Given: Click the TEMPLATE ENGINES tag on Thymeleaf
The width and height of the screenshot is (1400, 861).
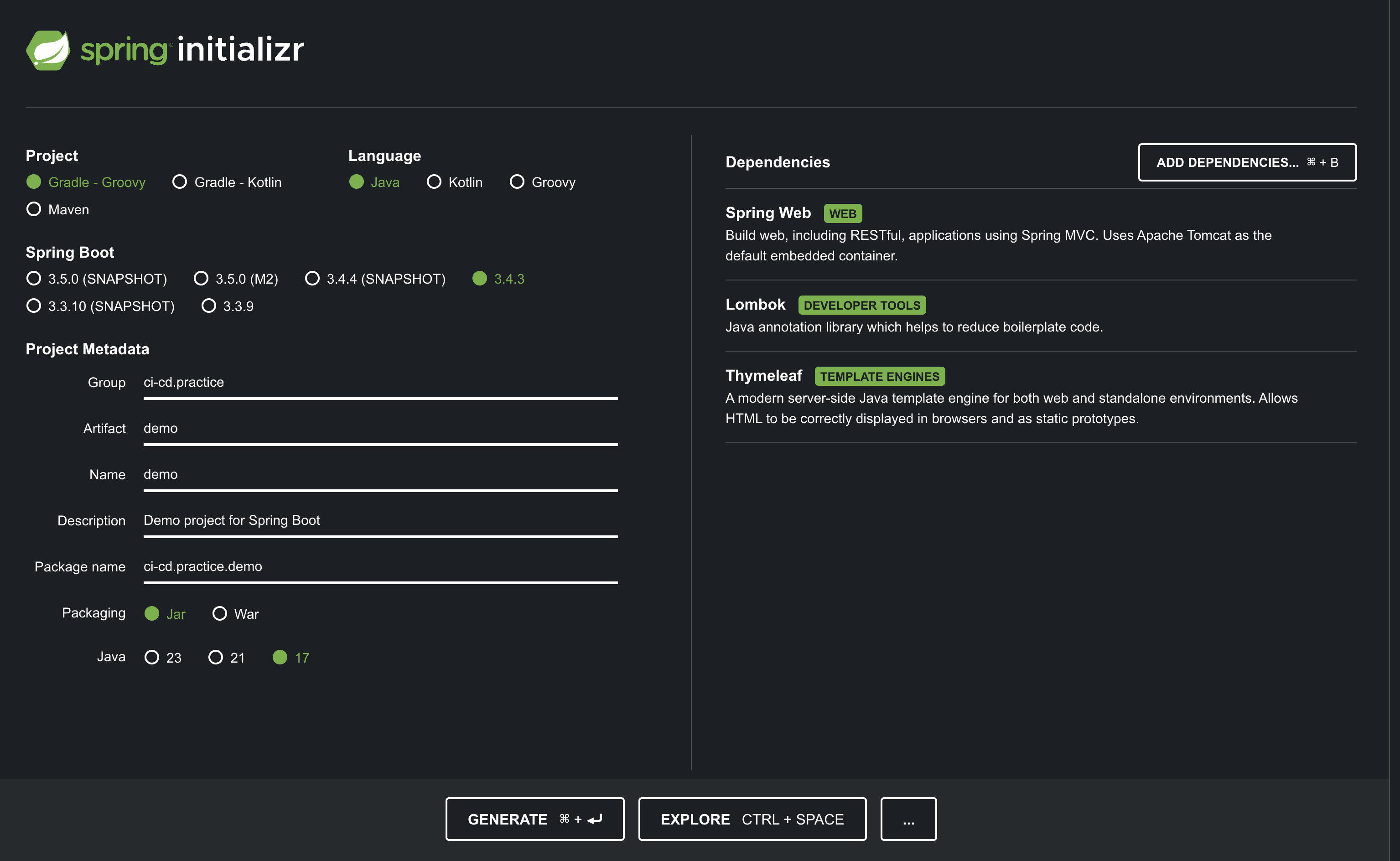Looking at the screenshot, I should [879, 376].
